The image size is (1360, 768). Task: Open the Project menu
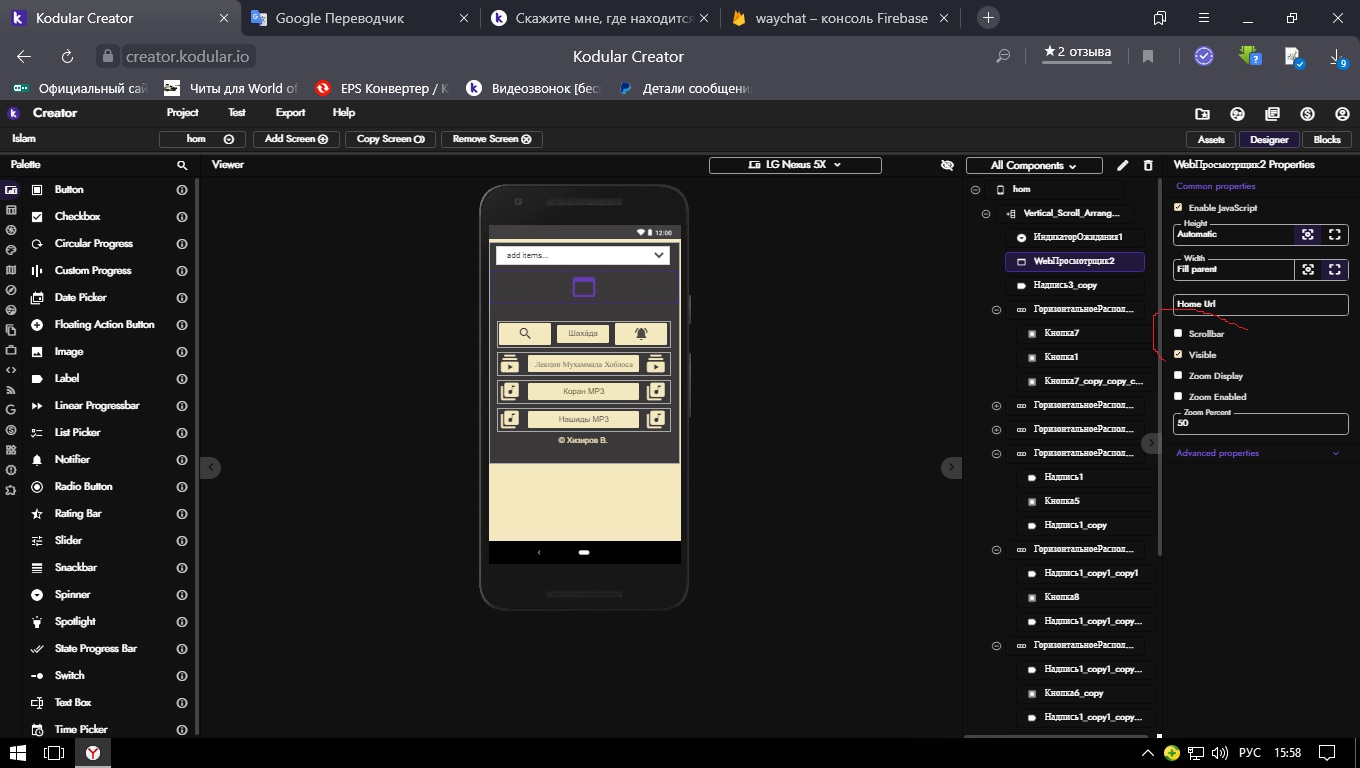(x=183, y=113)
